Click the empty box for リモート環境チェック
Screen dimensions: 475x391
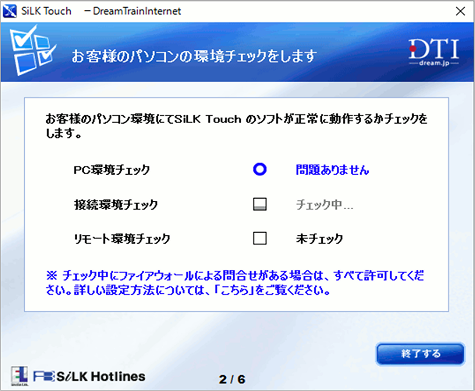point(260,238)
